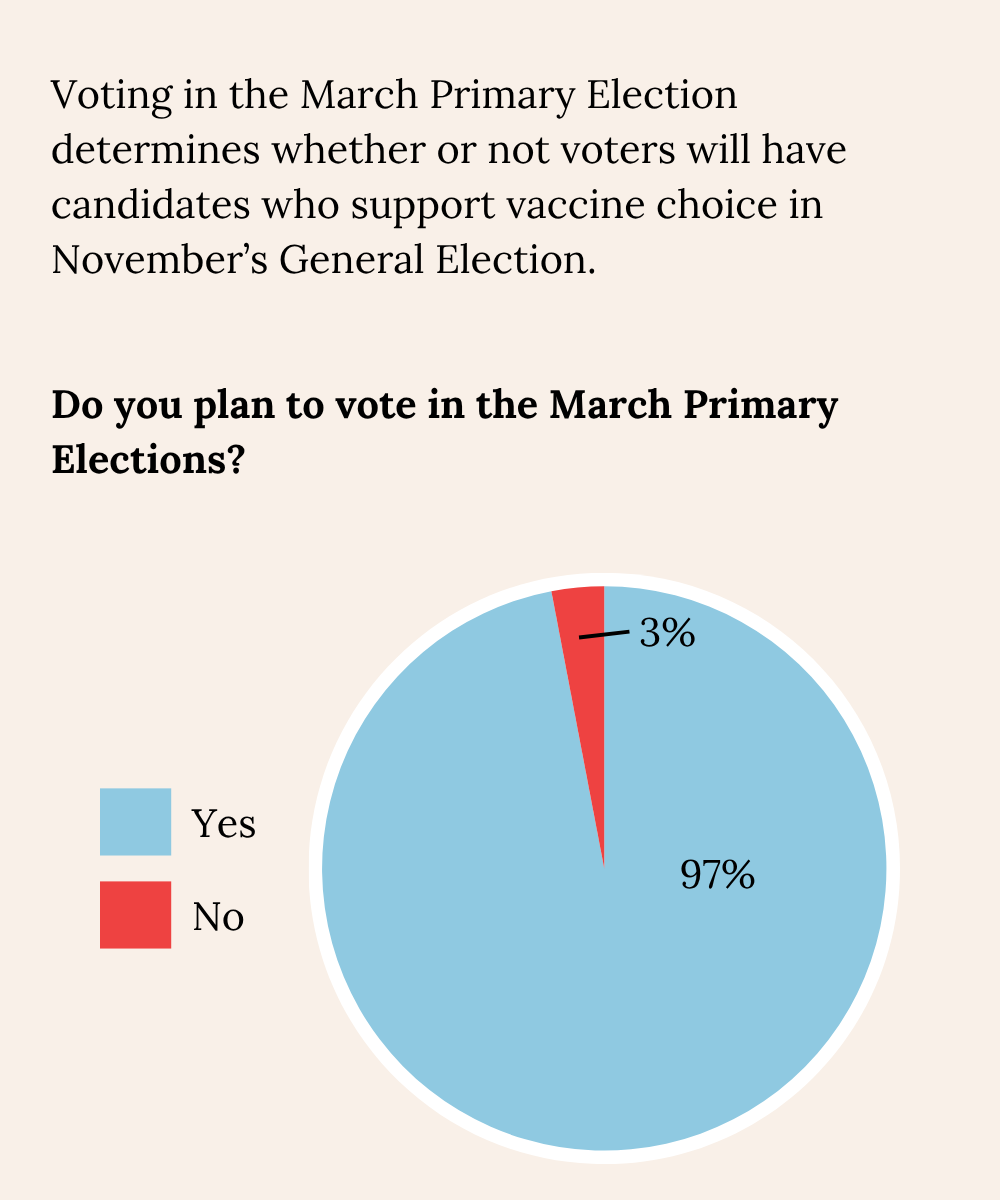Select the "Yes" legend label text
Image resolution: width=1000 pixels, height=1200 pixels.
224,824
